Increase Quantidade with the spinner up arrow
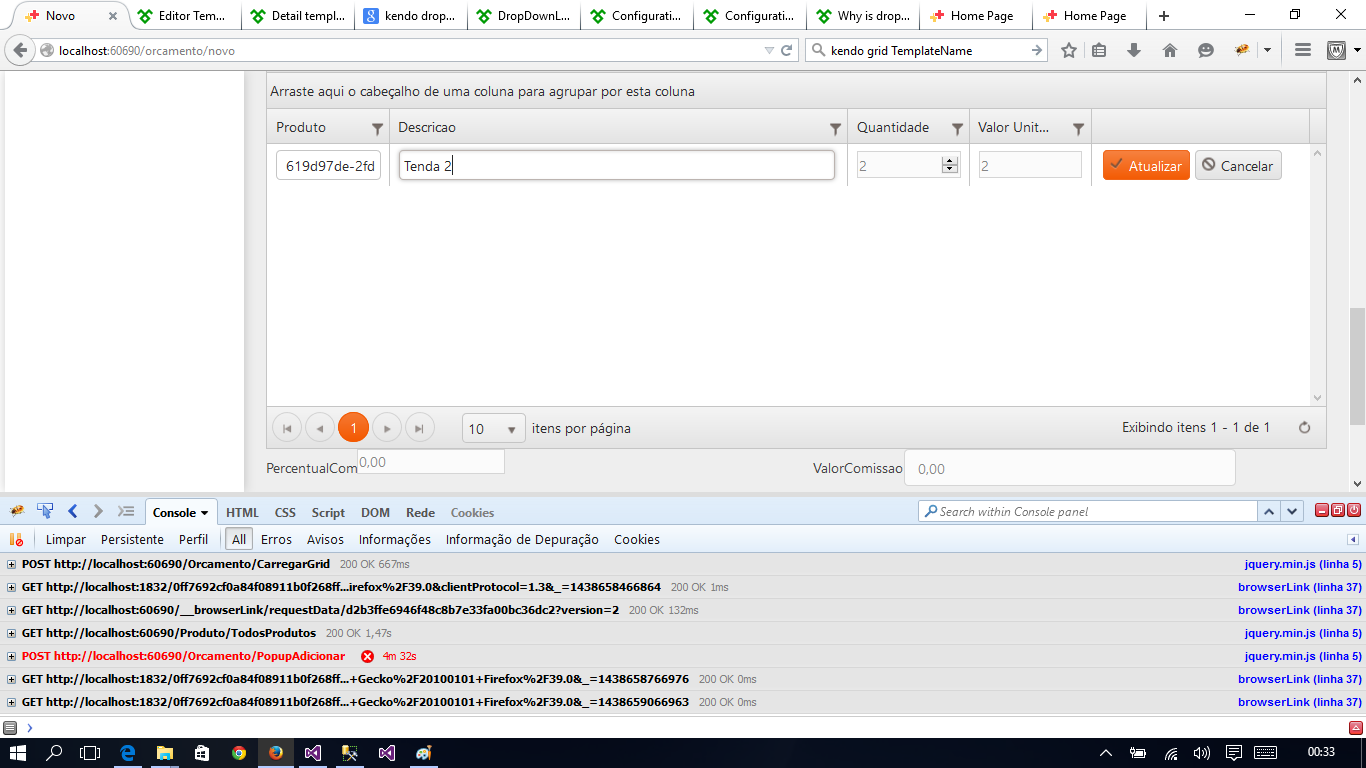1366x768 pixels. (950, 160)
